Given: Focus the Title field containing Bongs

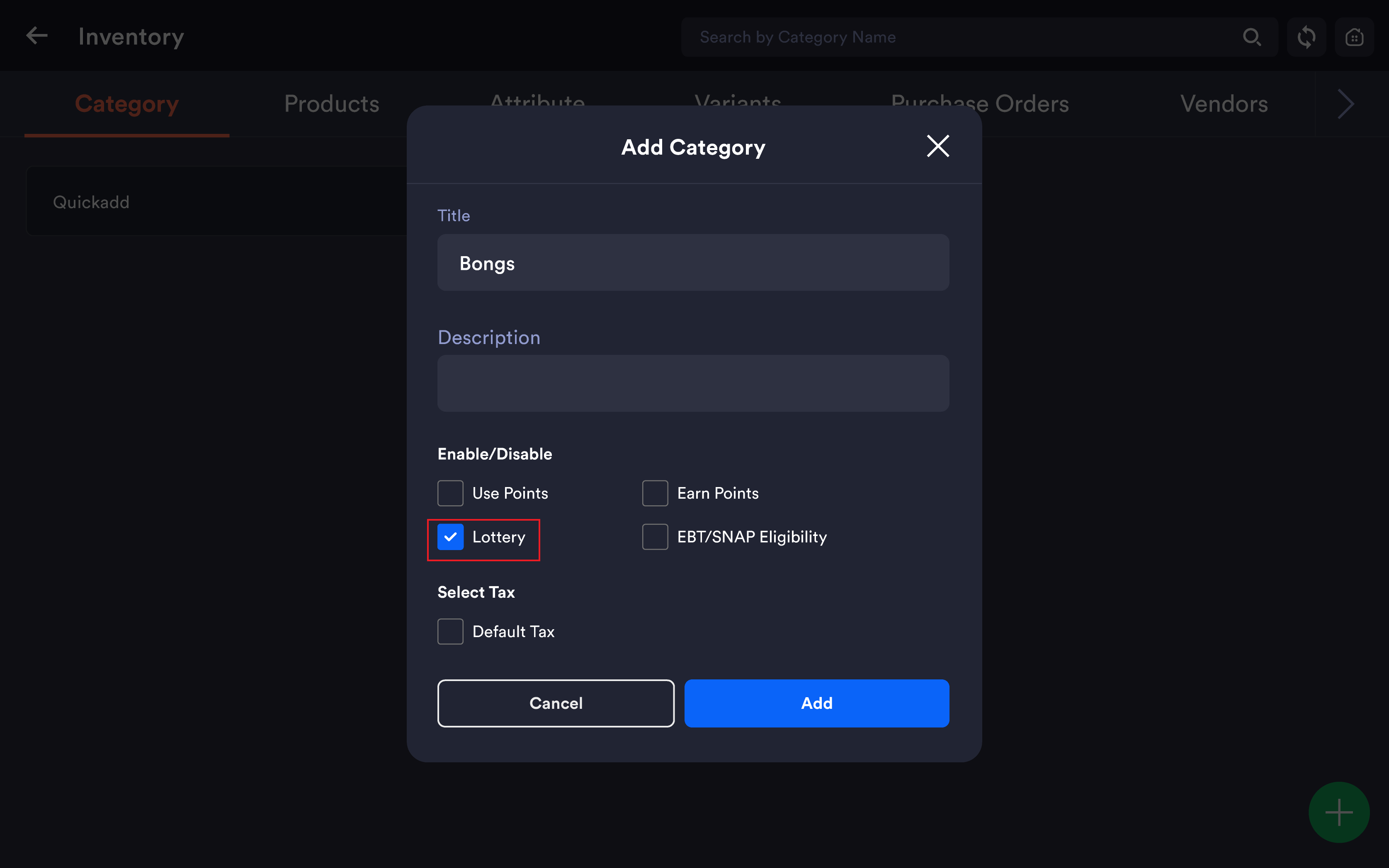Looking at the screenshot, I should pyautogui.click(x=693, y=262).
